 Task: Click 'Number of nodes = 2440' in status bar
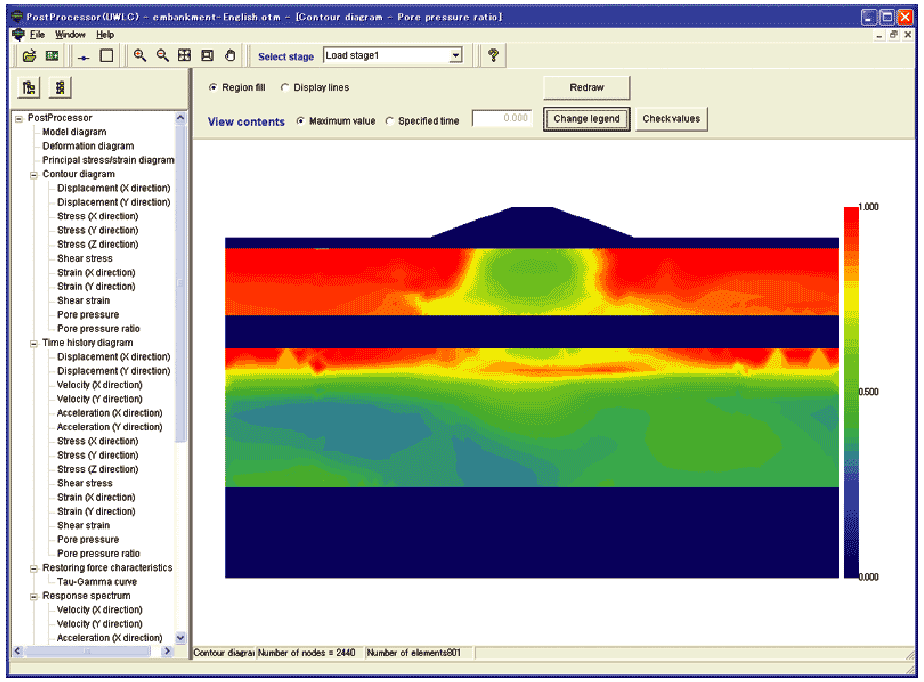click(307, 653)
